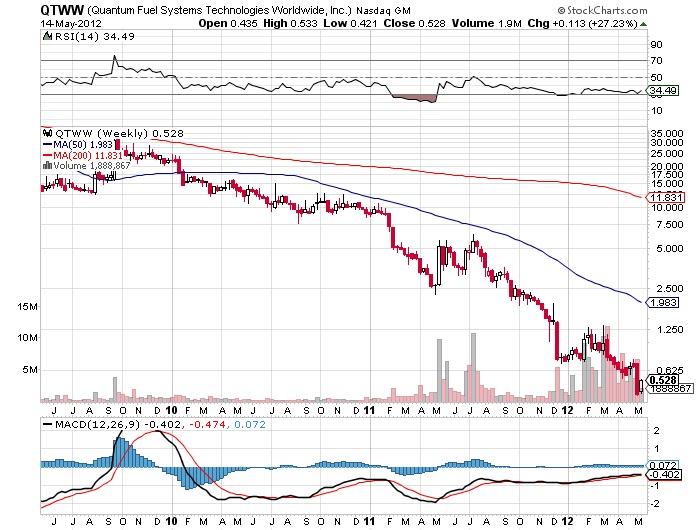700x530 pixels.
Task: Click the -0.402 MACD value tag
Action: click(x=665, y=474)
